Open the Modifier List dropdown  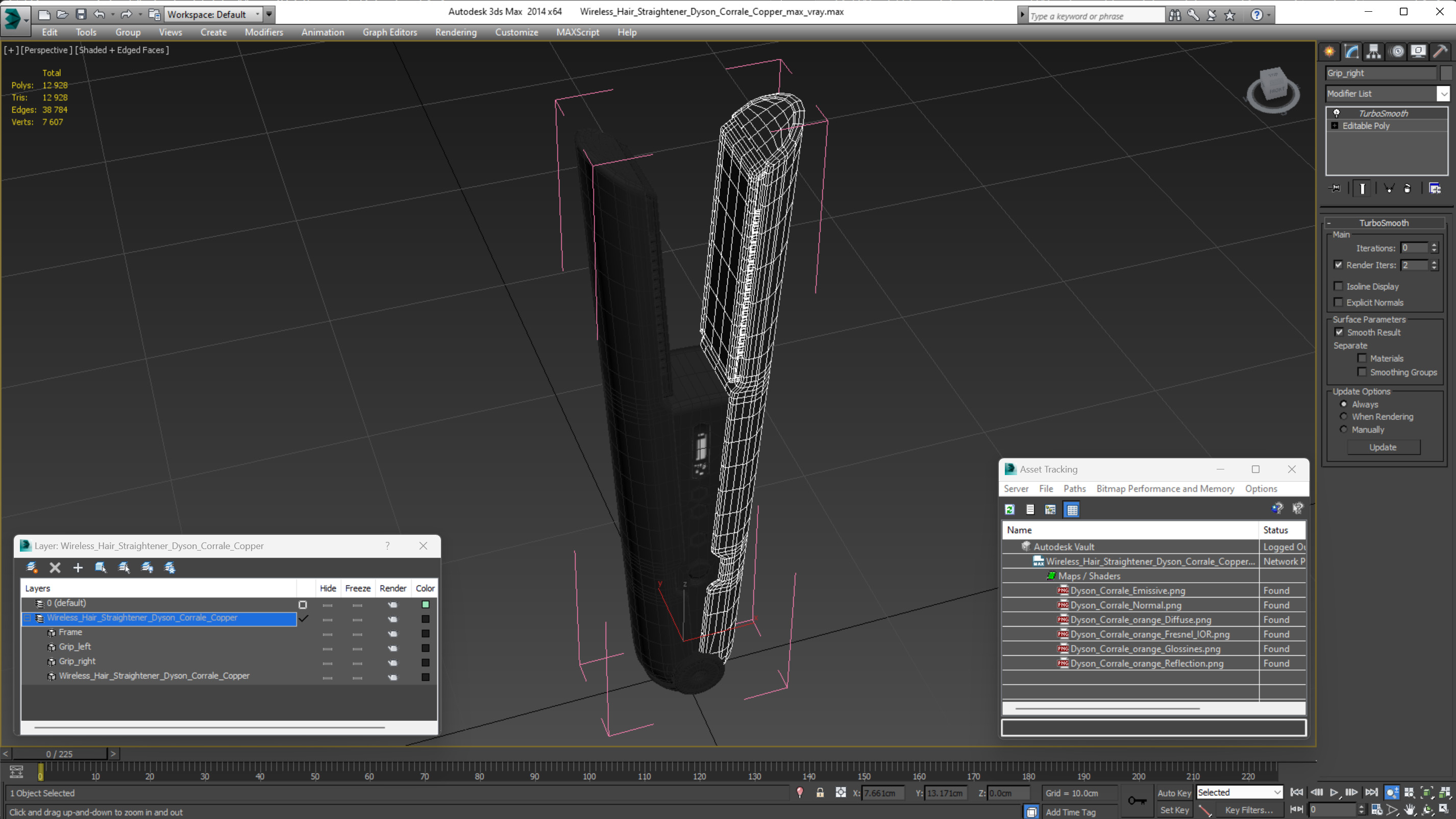[x=1444, y=93]
